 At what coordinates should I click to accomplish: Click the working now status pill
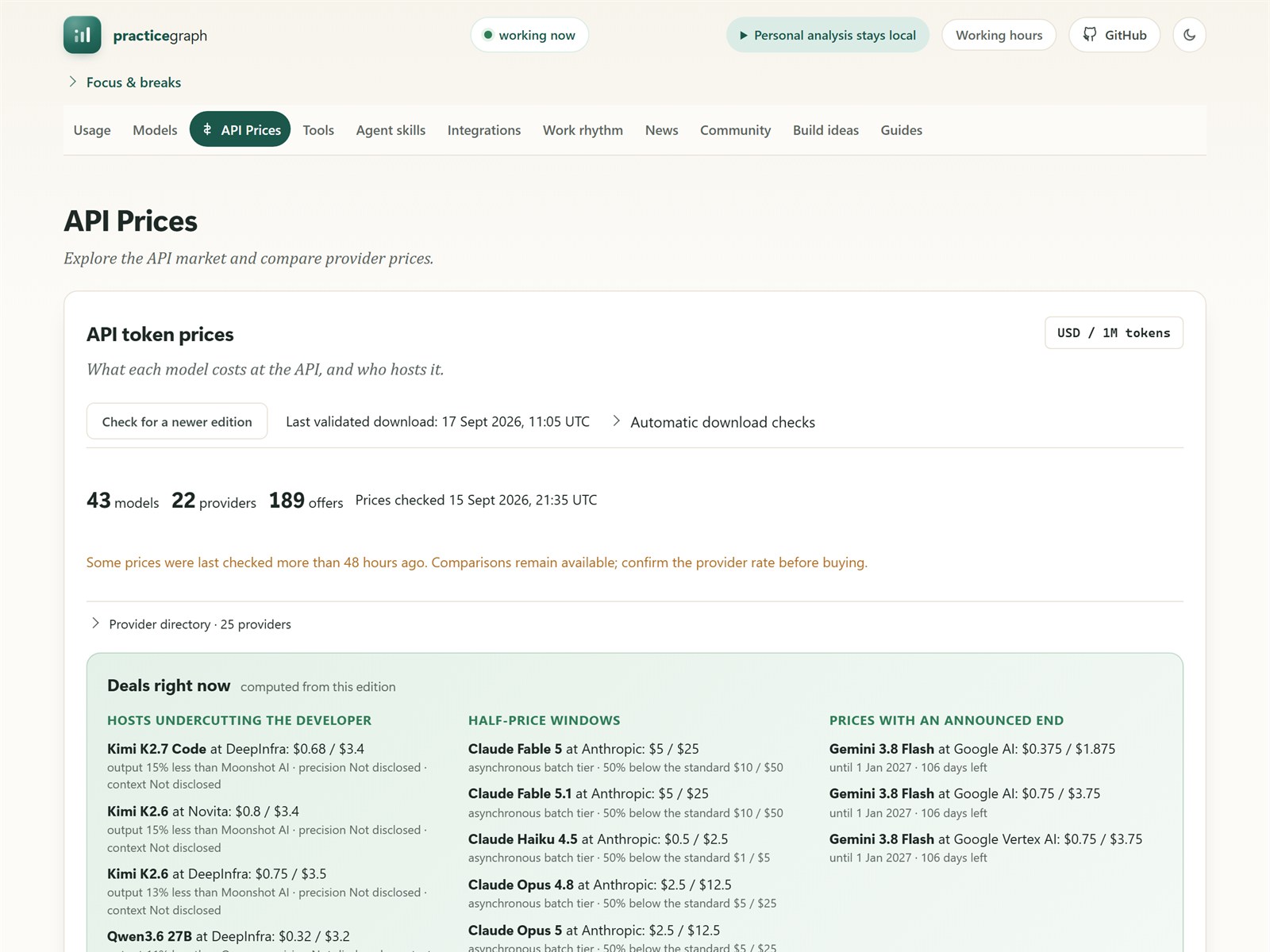[x=529, y=35]
